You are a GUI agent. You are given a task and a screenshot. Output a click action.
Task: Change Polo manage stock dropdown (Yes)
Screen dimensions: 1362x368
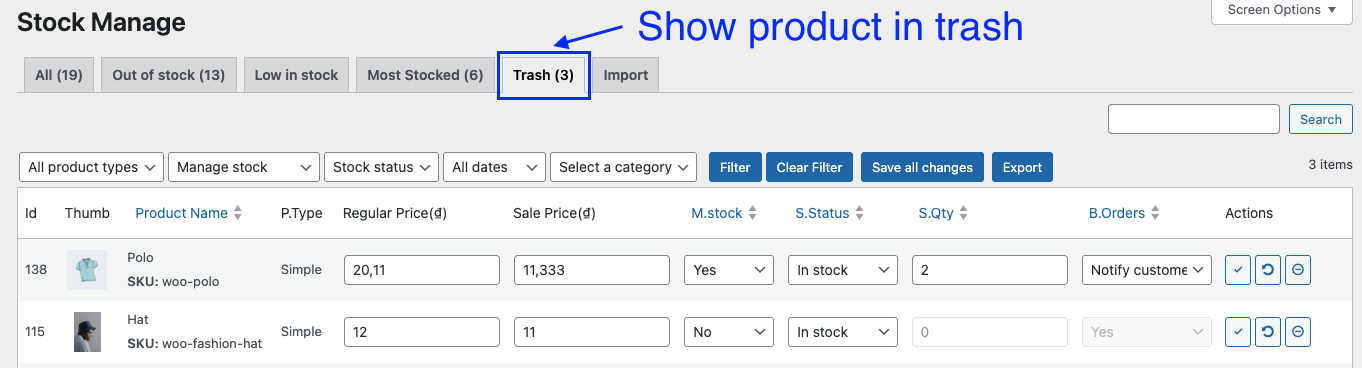pos(729,270)
